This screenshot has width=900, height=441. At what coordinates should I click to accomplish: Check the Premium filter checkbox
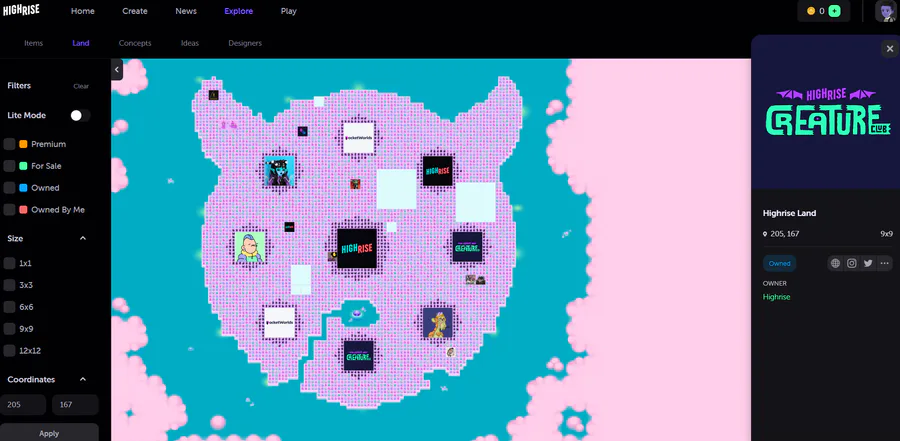(x=9, y=144)
